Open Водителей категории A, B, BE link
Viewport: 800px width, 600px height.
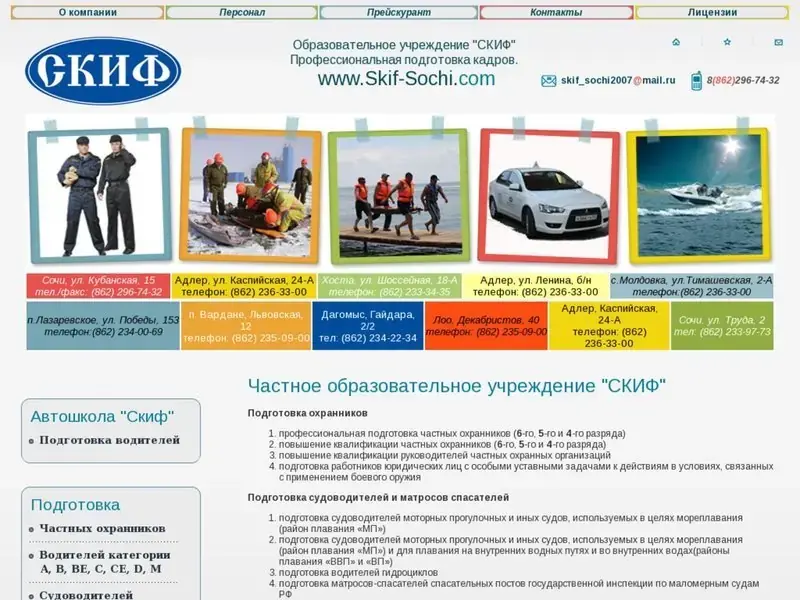[105, 562]
